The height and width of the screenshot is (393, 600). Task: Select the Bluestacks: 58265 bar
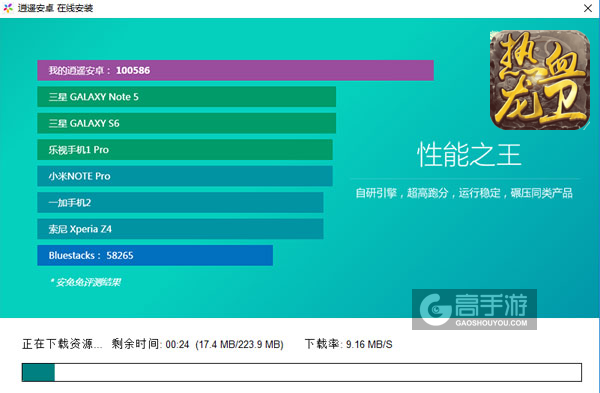[155, 255]
